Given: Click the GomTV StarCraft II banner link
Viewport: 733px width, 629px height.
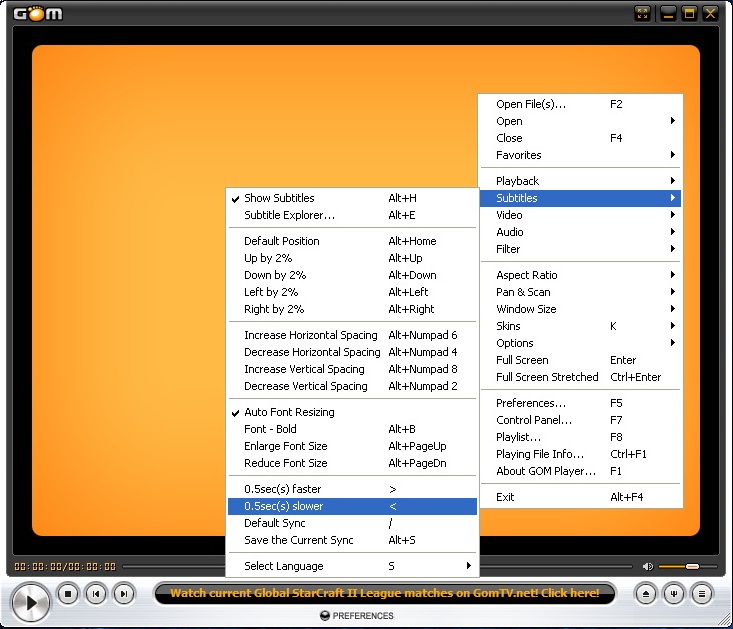Looking at the screenshot, I should click(385, 593).
